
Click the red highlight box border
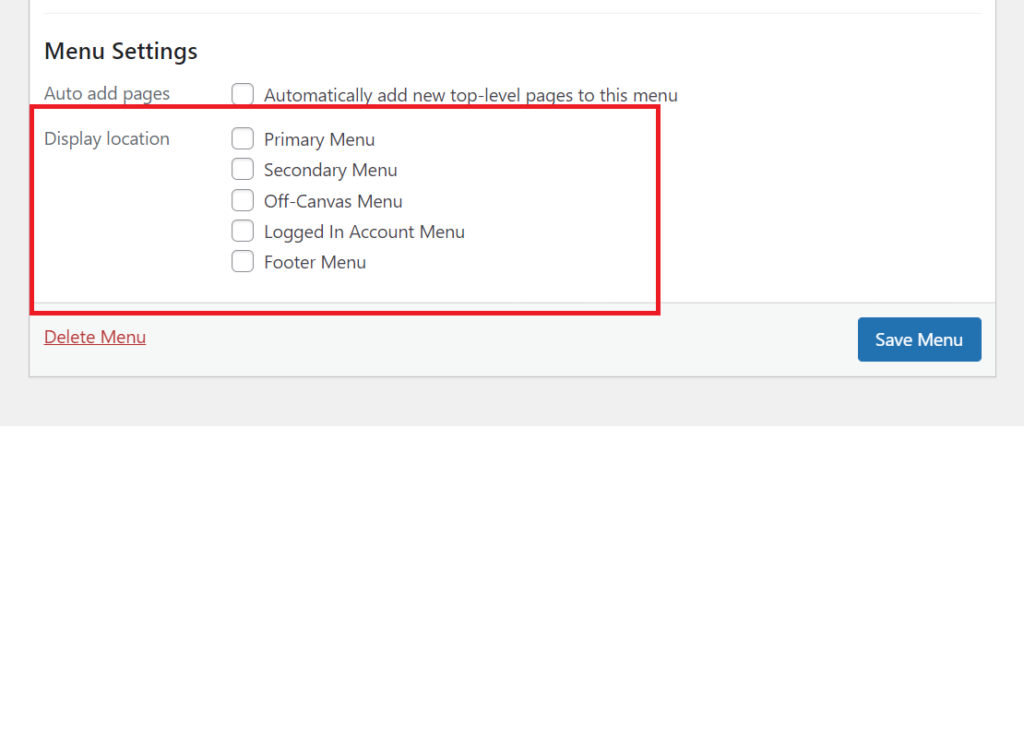coord(657,210)
